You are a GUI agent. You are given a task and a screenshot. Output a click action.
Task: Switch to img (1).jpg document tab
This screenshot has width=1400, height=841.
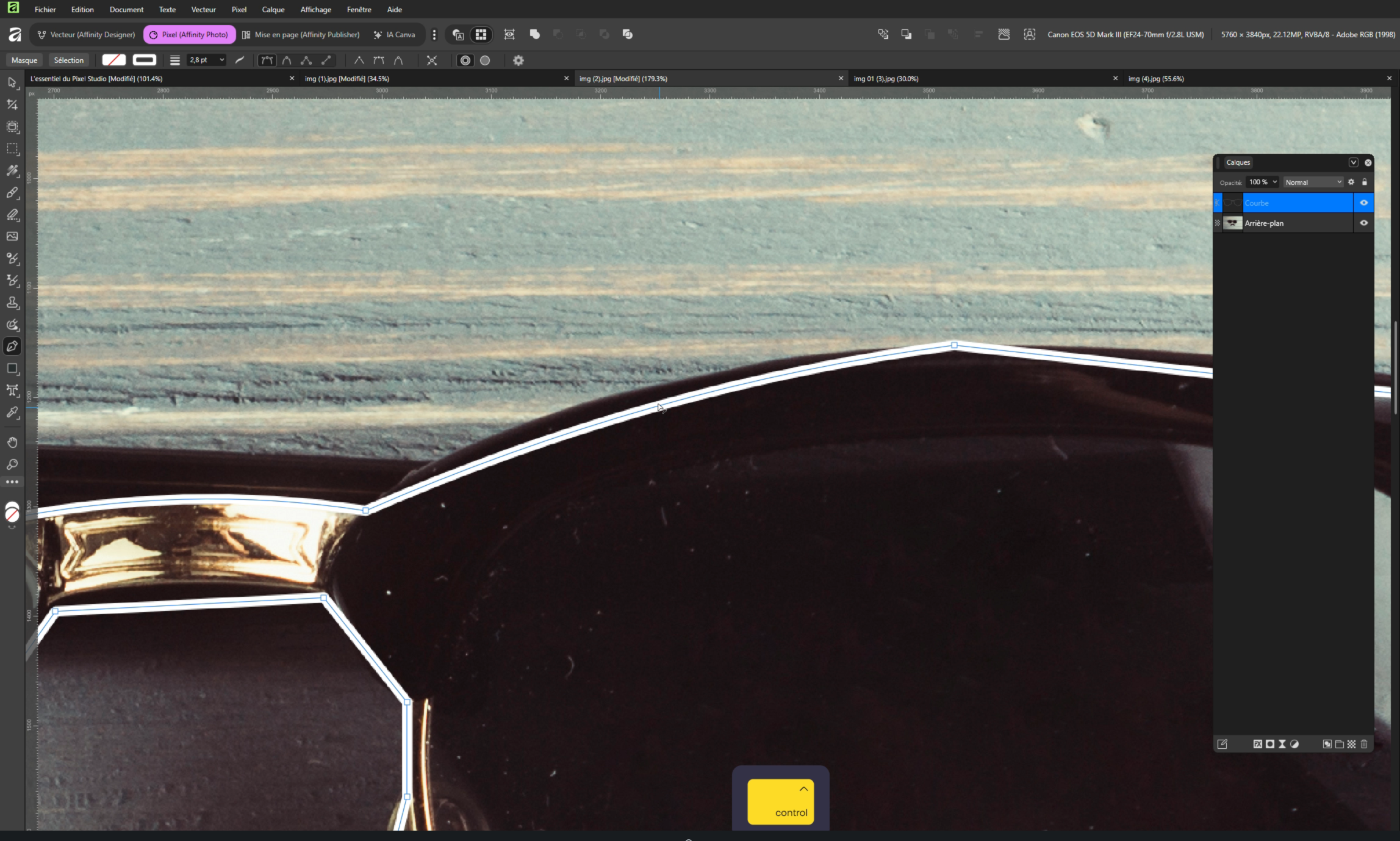tap(346, 79)
